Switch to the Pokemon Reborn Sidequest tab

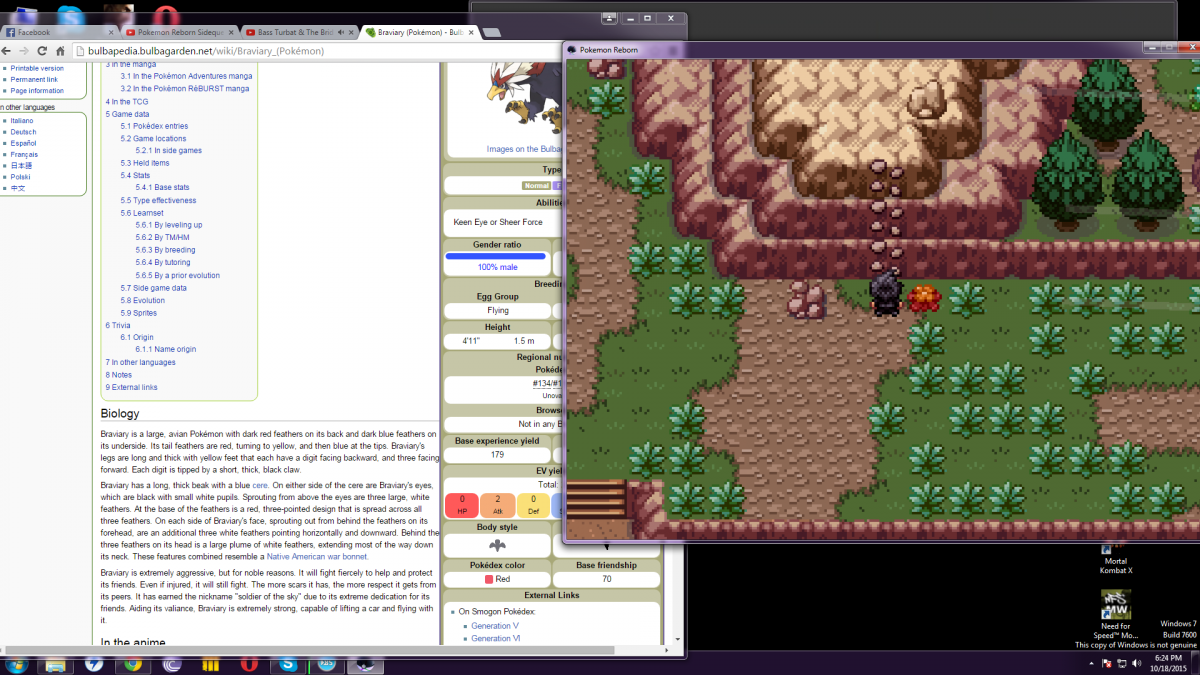tap(181, 32)
